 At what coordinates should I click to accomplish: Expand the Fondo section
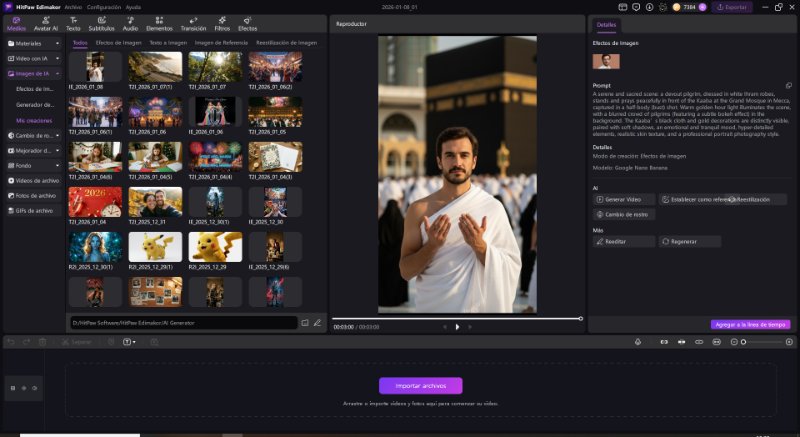(x=34, y=165)
